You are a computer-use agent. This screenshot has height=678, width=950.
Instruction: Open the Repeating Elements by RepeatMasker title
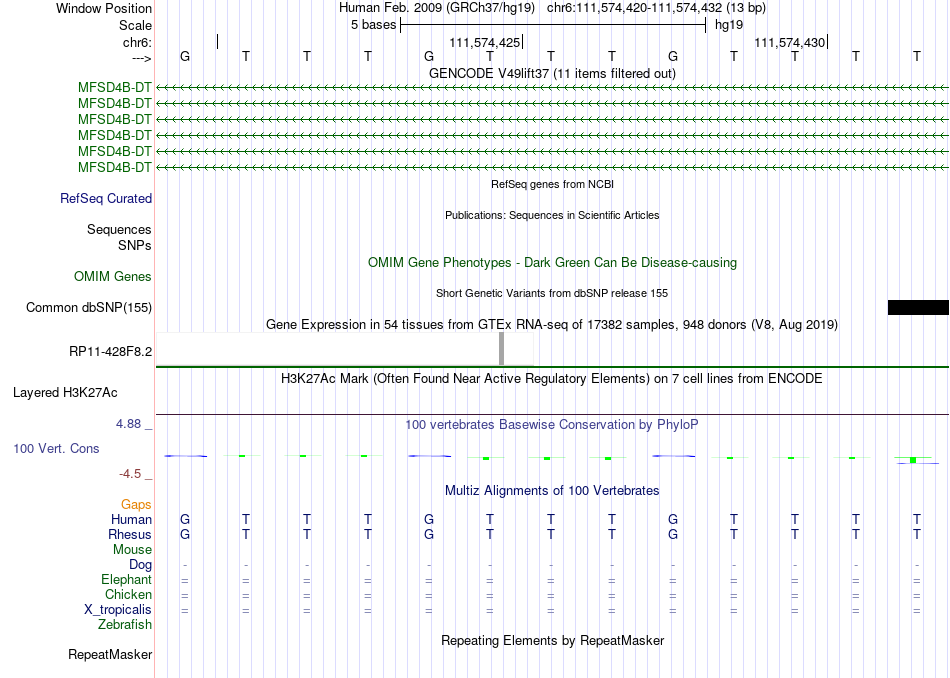tap(552, 641)
